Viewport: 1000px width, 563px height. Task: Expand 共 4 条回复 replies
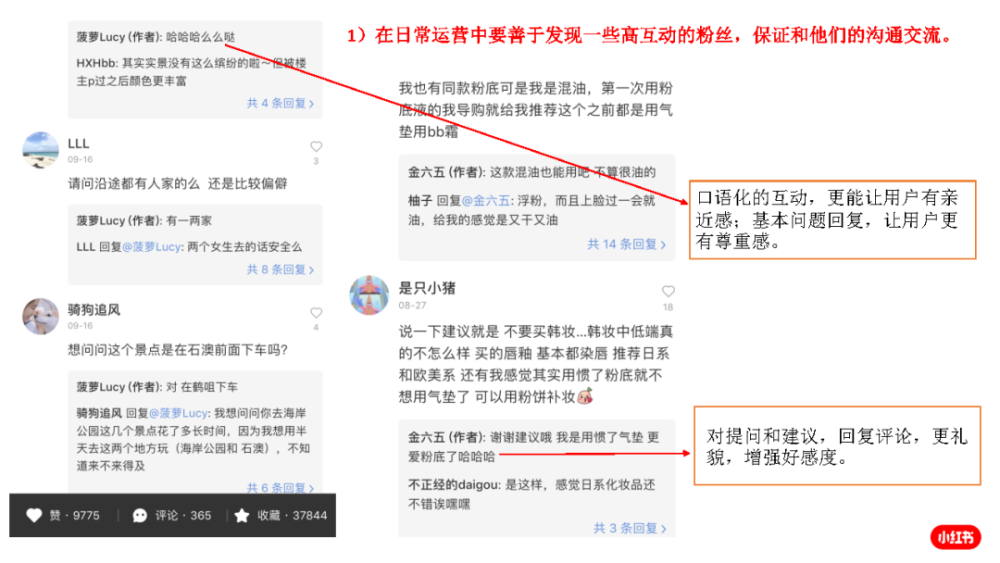(x=281, y=103)
